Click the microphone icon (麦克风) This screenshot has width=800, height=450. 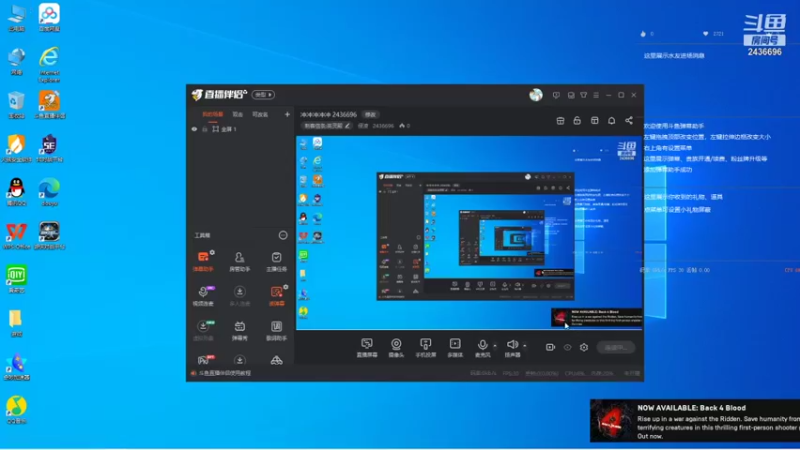coord(482,347)
